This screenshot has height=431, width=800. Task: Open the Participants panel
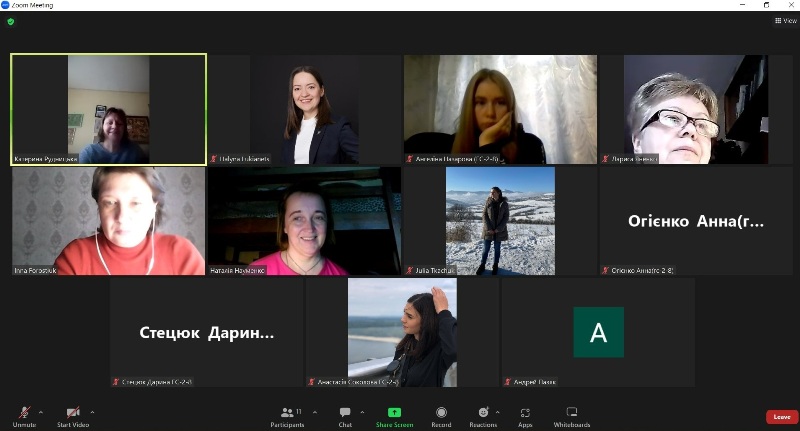pos(287,416)
